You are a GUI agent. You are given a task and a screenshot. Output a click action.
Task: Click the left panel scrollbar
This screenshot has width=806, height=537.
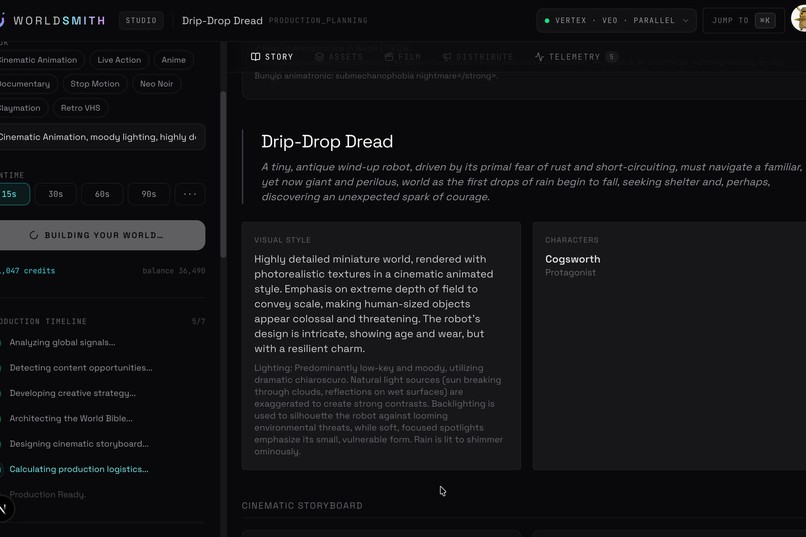(x=223, y=175)
